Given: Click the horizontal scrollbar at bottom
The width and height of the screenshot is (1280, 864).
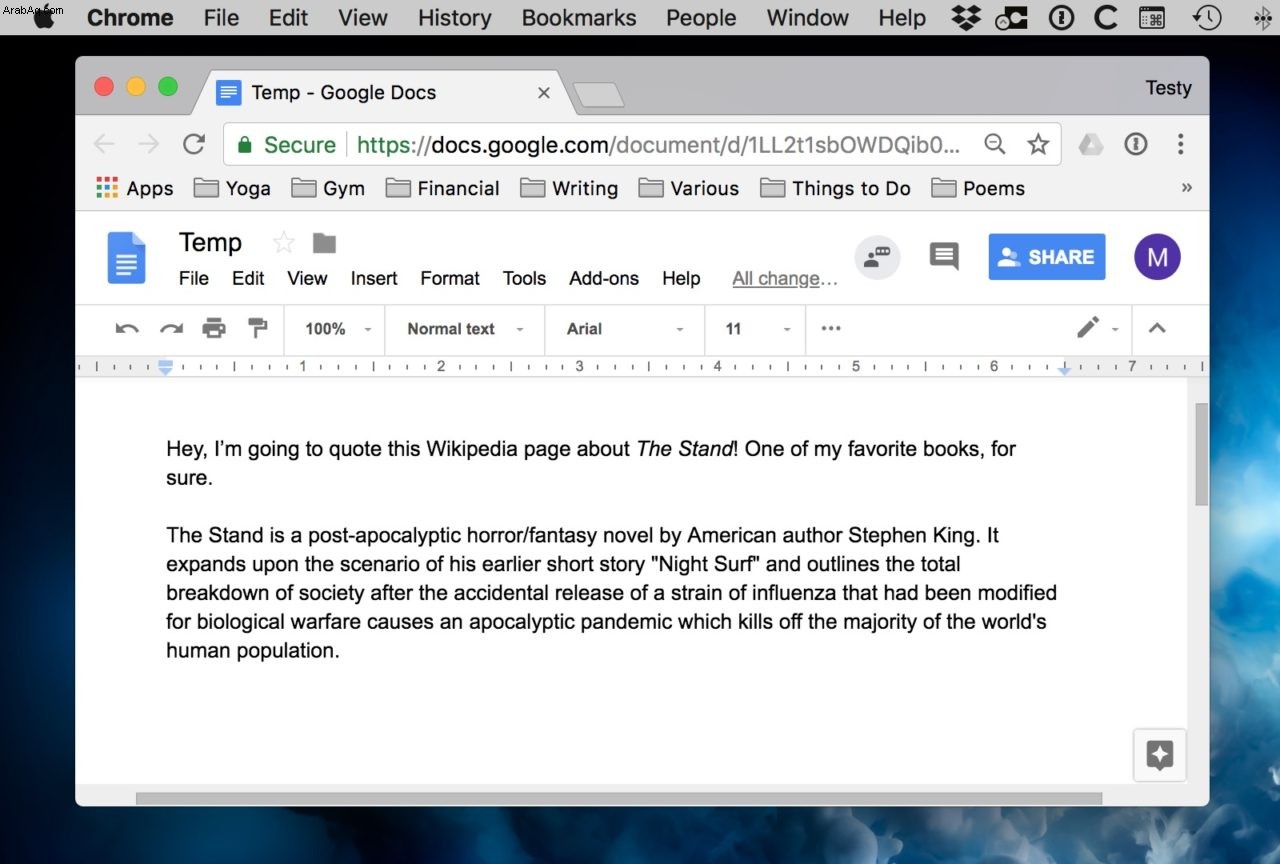Looking at the screenshot, I should [619, 798].
